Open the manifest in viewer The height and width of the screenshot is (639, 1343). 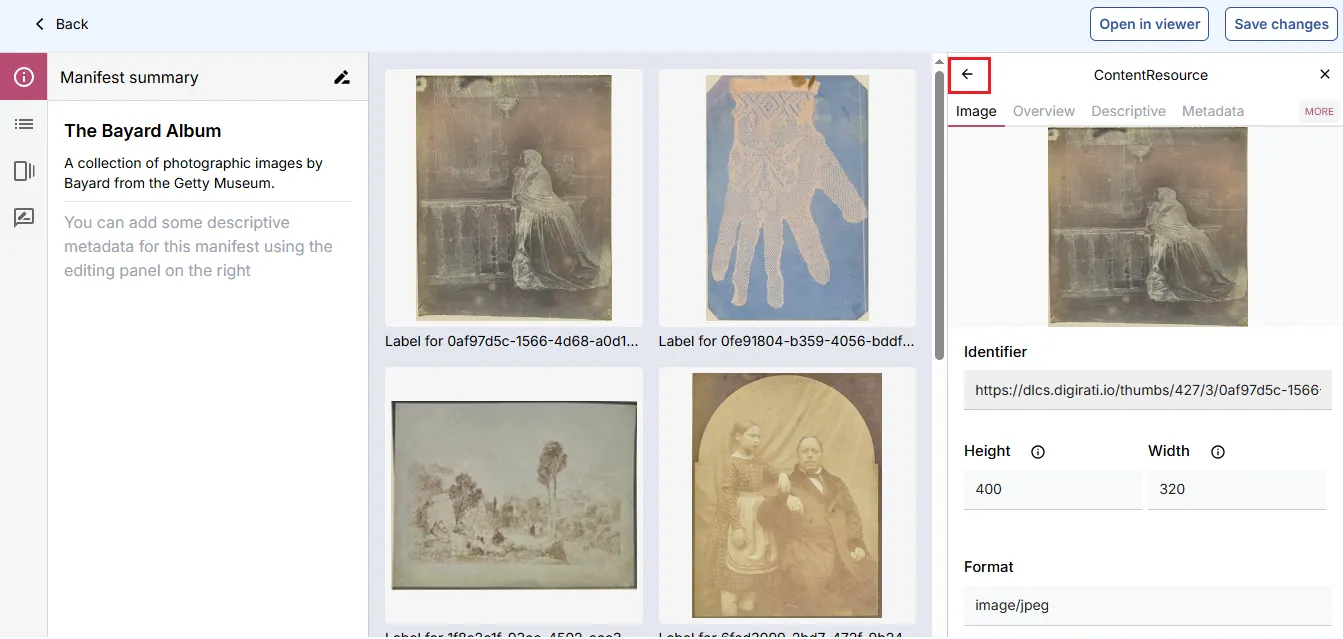coord(1149,23)
